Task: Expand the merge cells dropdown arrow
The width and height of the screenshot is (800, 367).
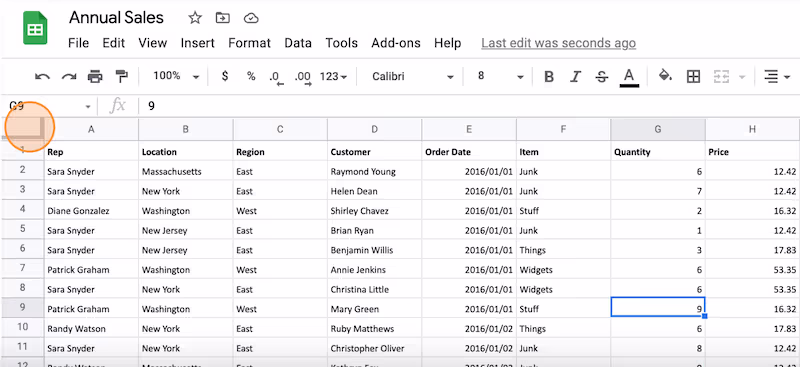Action: (x=742, y=77)
